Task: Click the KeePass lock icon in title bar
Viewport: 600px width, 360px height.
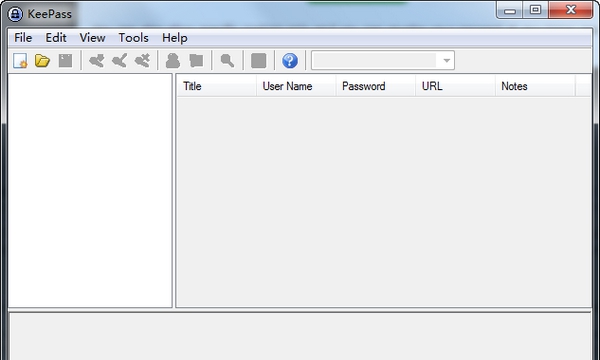Action: 15,14
